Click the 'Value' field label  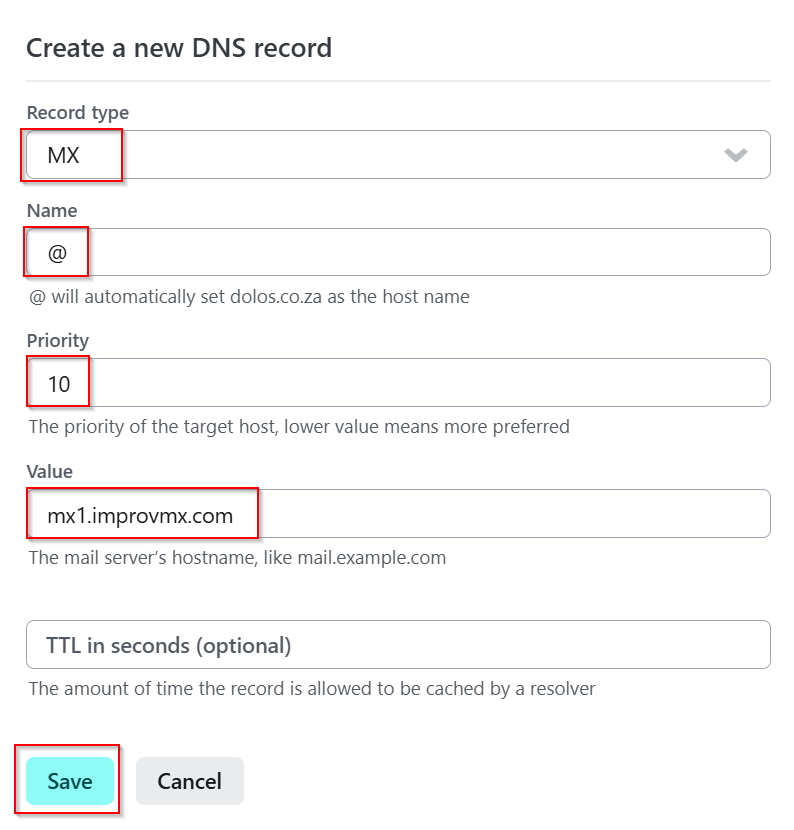[50, 471]
